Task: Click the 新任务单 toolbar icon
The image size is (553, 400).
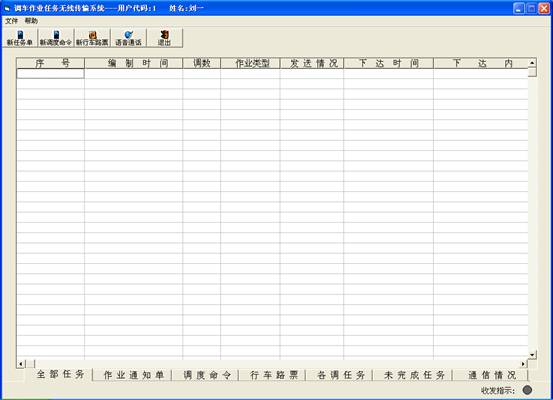Action: (20, 38)
